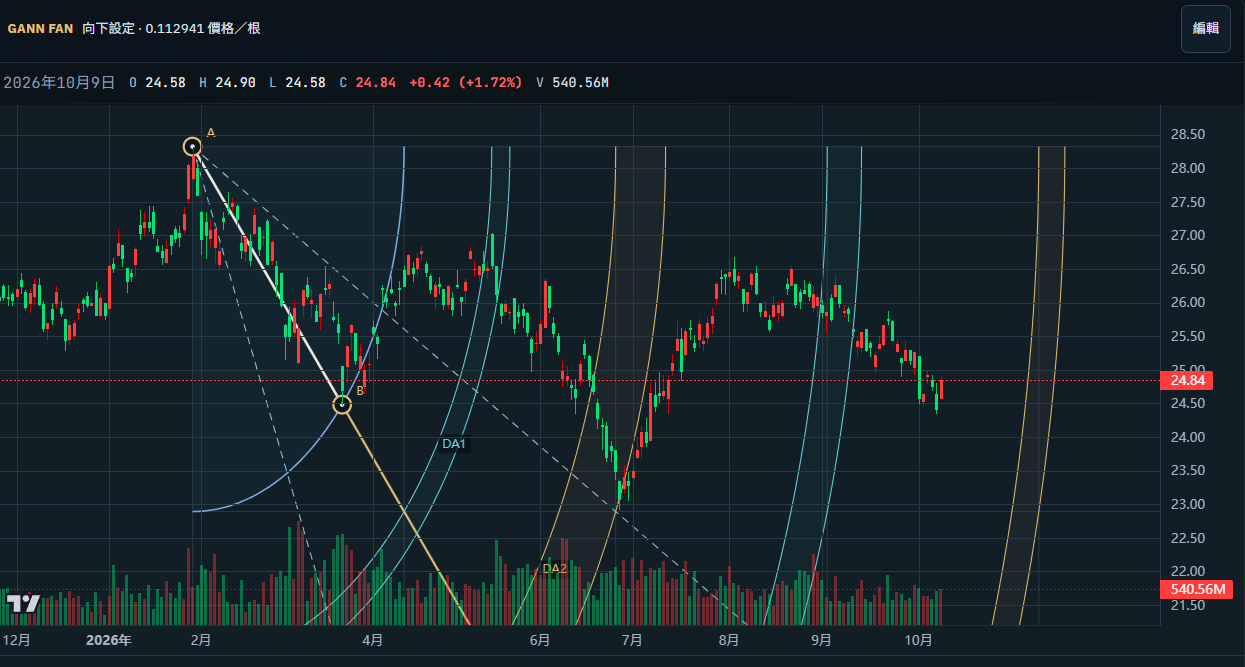1245x667 pixels.
Task: Select anchor point B circle handle
Action: click(342, 404)
